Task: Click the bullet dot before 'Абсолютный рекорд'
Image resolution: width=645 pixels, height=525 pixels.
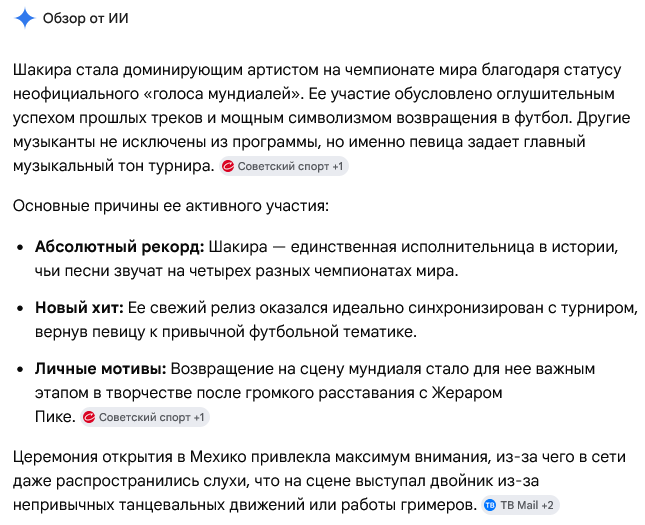Action: (20, 248)
